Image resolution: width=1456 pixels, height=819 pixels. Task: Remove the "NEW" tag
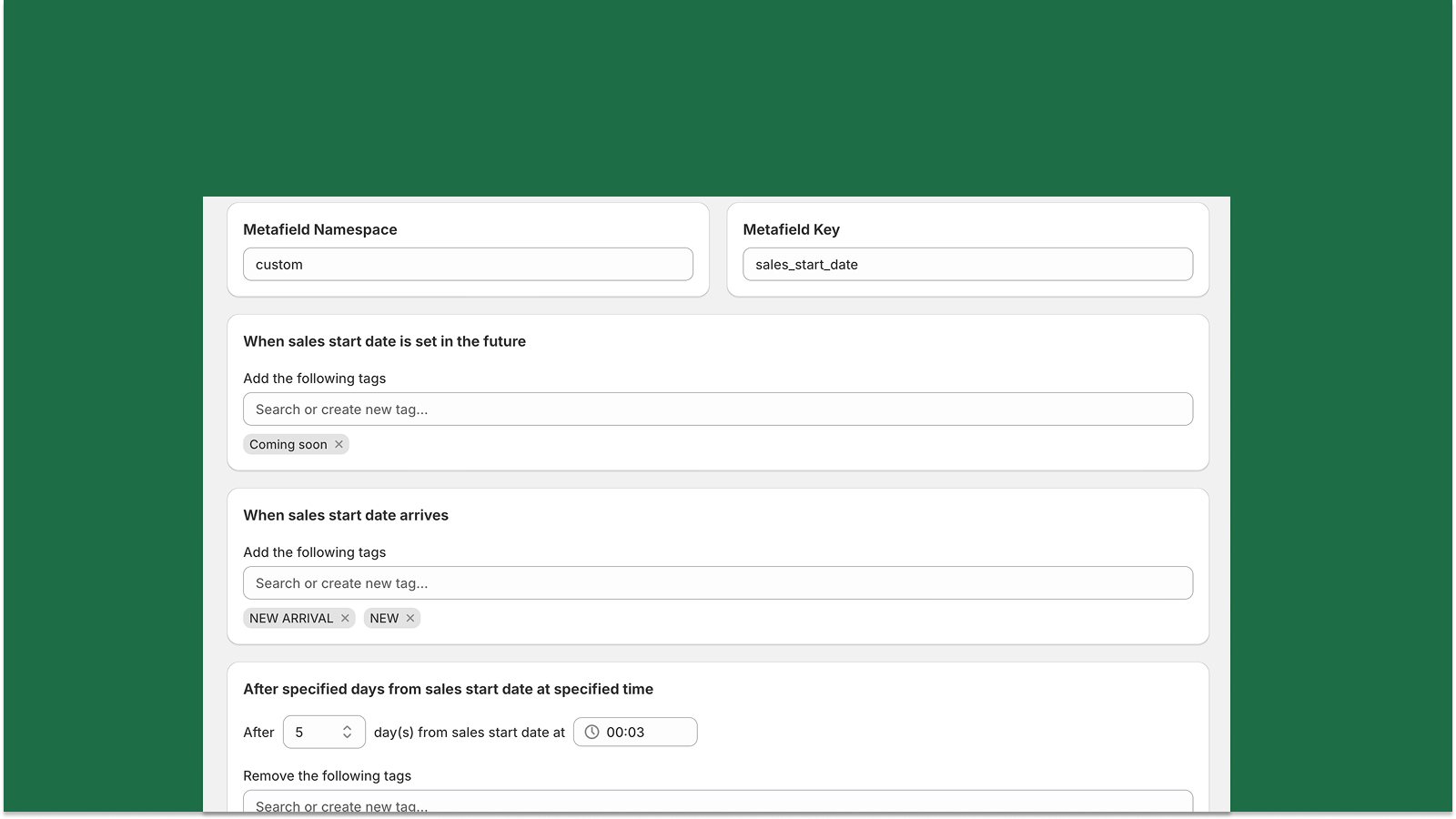click(x=411, y=618)
